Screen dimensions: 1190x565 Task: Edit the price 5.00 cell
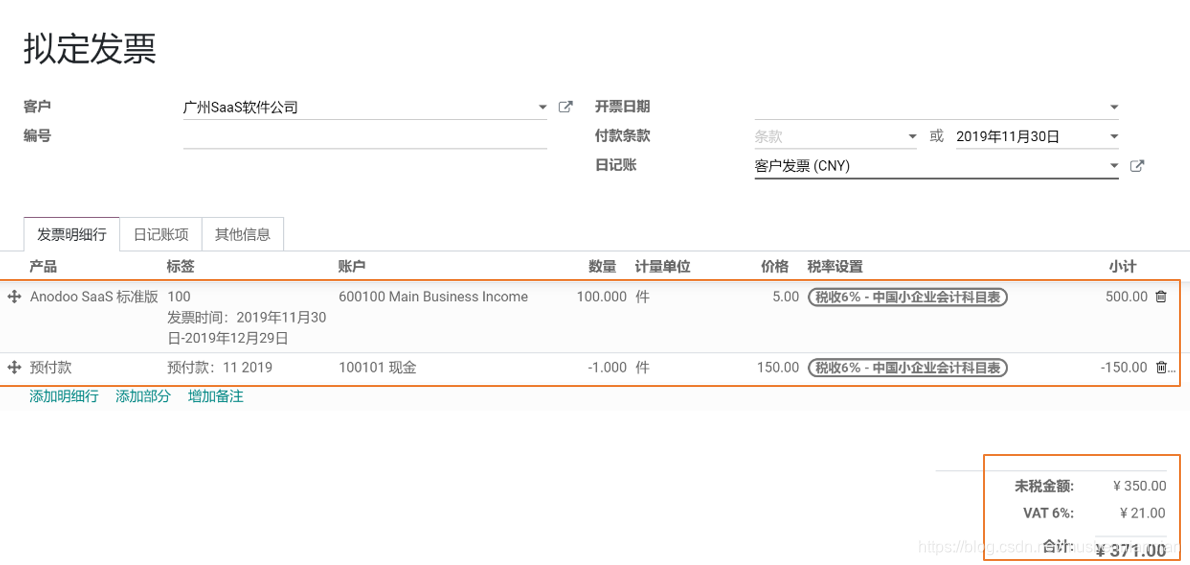[785, 297]
